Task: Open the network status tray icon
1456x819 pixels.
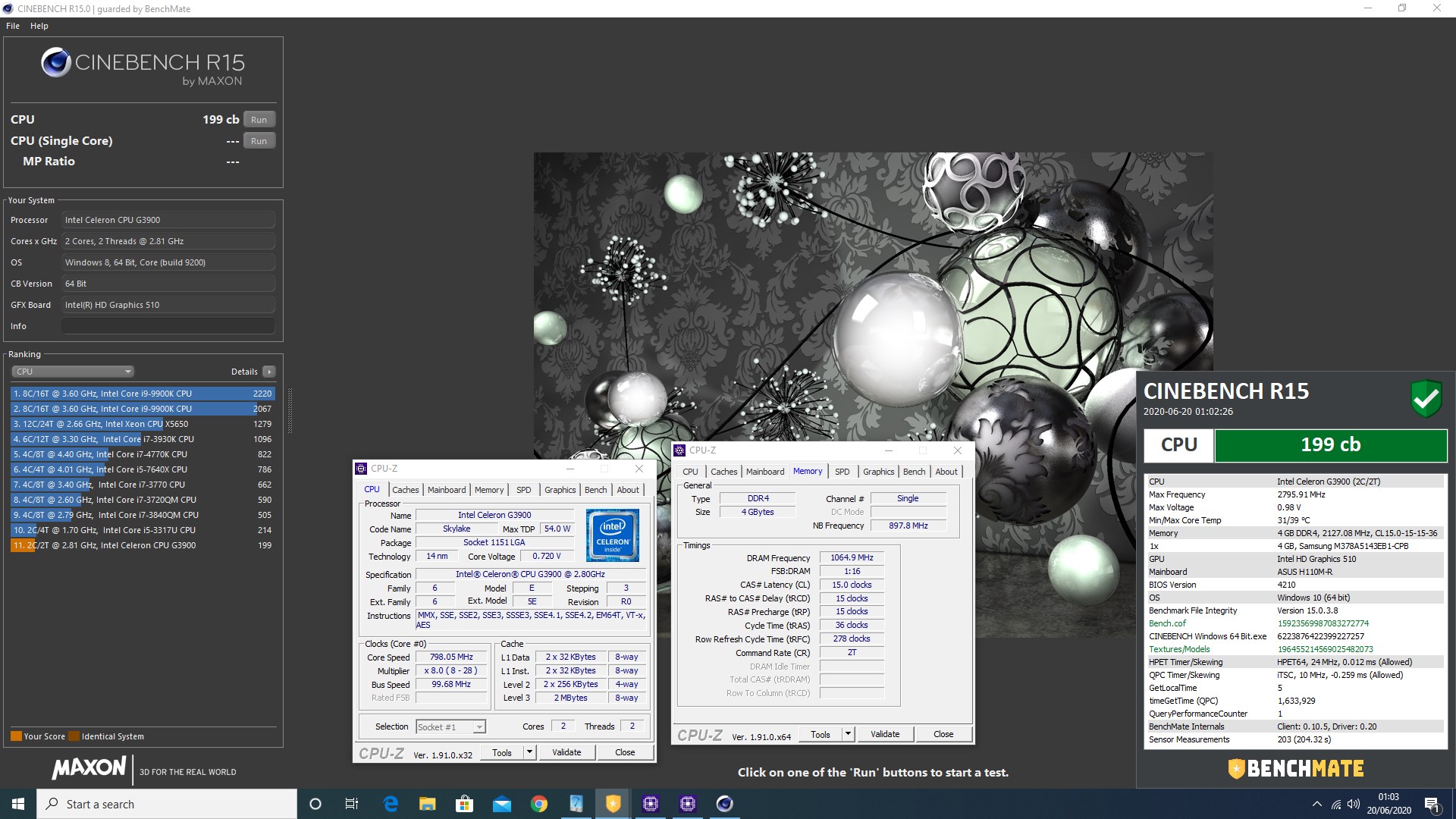Action: click(x=1336, y=805)
